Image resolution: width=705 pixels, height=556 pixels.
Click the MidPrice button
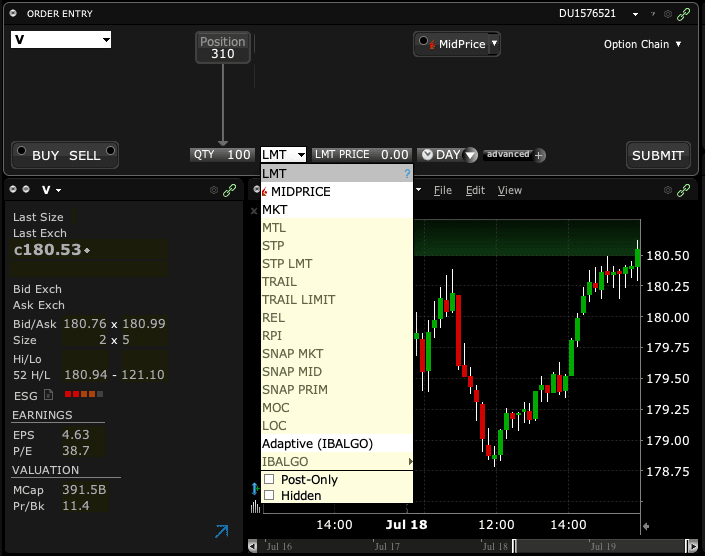pos(457,44)
